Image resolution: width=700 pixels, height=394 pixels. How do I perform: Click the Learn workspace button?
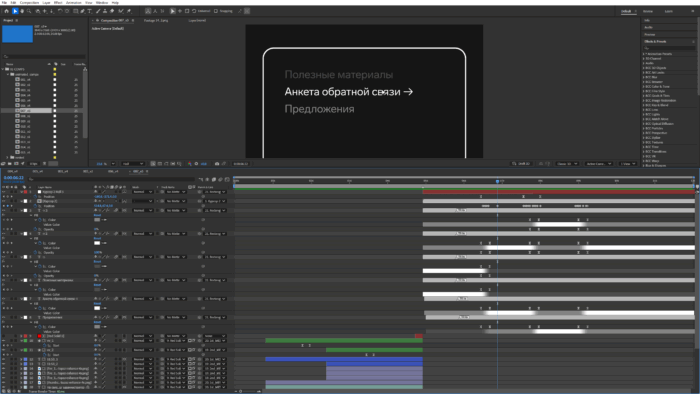pos(668,11)
